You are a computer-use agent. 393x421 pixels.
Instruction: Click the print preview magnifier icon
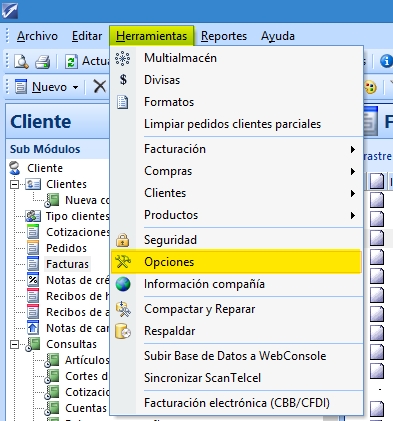(21, 61)
